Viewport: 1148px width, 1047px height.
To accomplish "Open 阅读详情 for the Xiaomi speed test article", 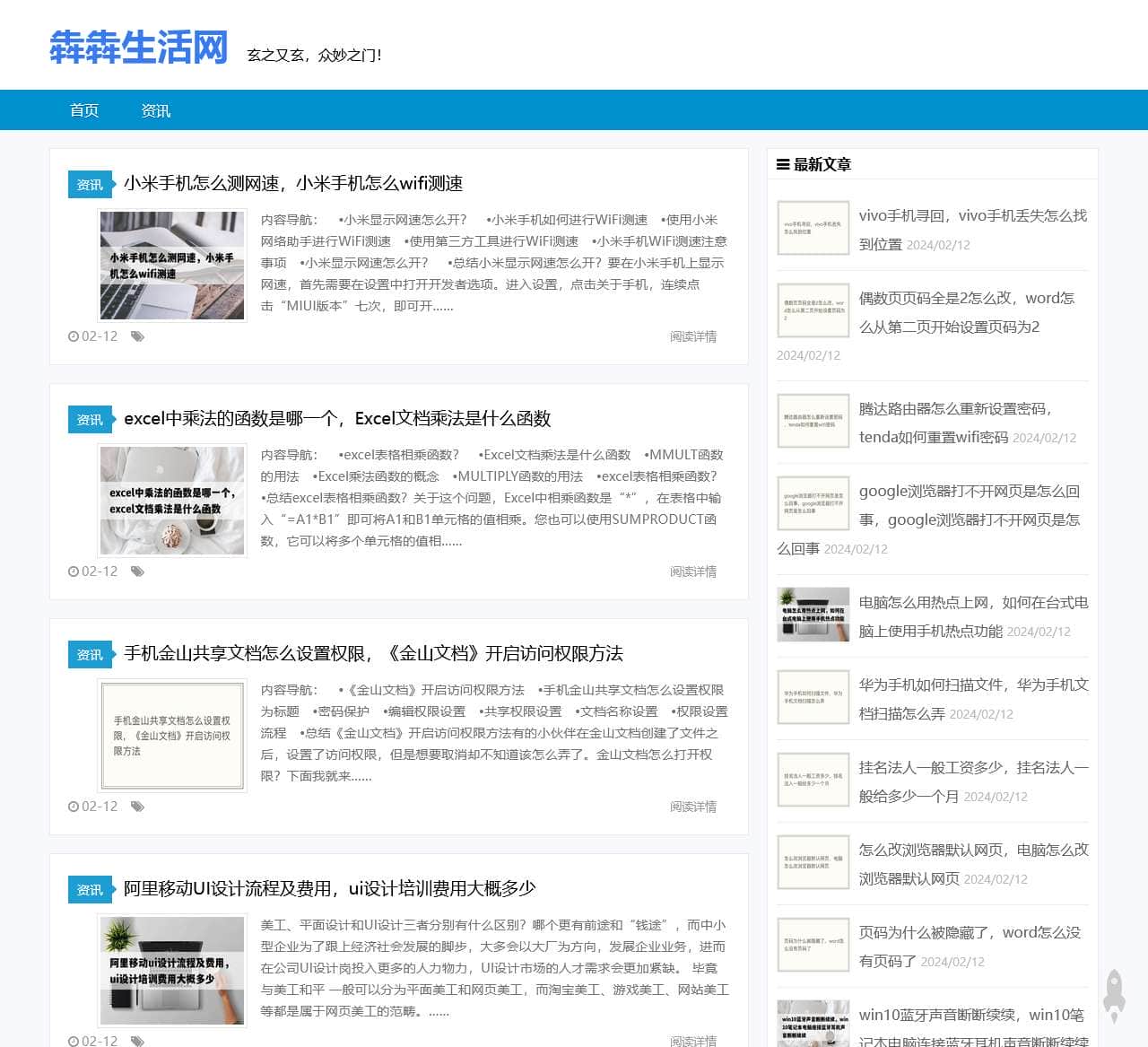I will pyautogui.click(x=692, y=336).
